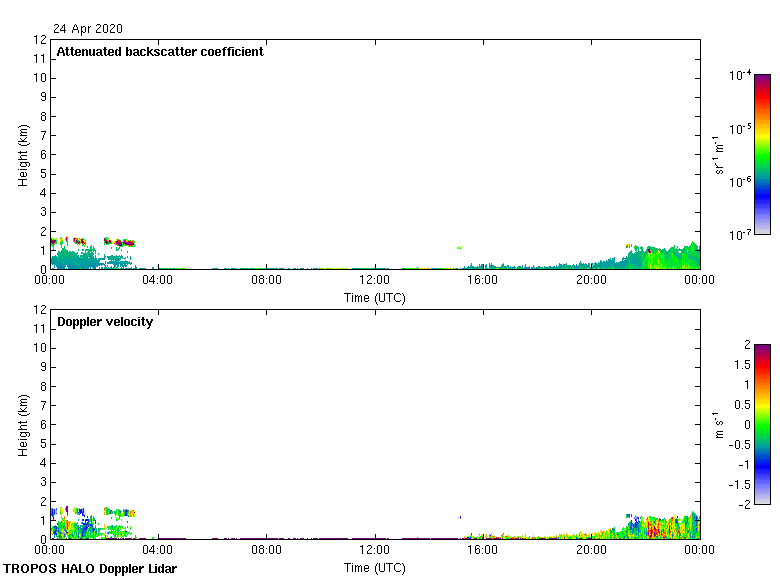780x580 pixels.
Task: Click 'Height (km)' axis label of the top plot
Action: 23,155
